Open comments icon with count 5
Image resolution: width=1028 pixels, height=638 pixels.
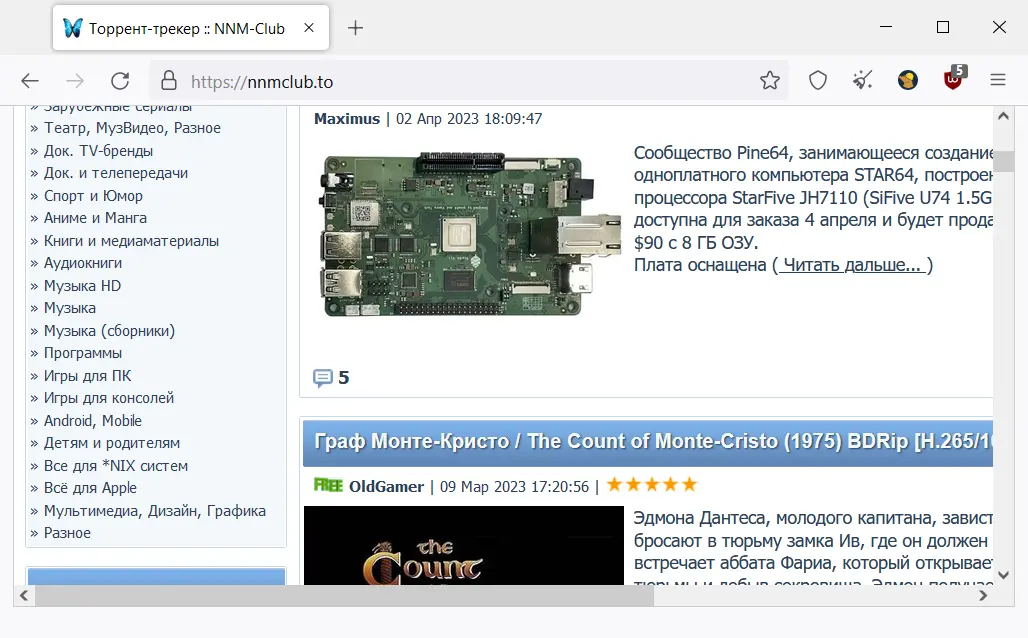(x=331, y=378)
